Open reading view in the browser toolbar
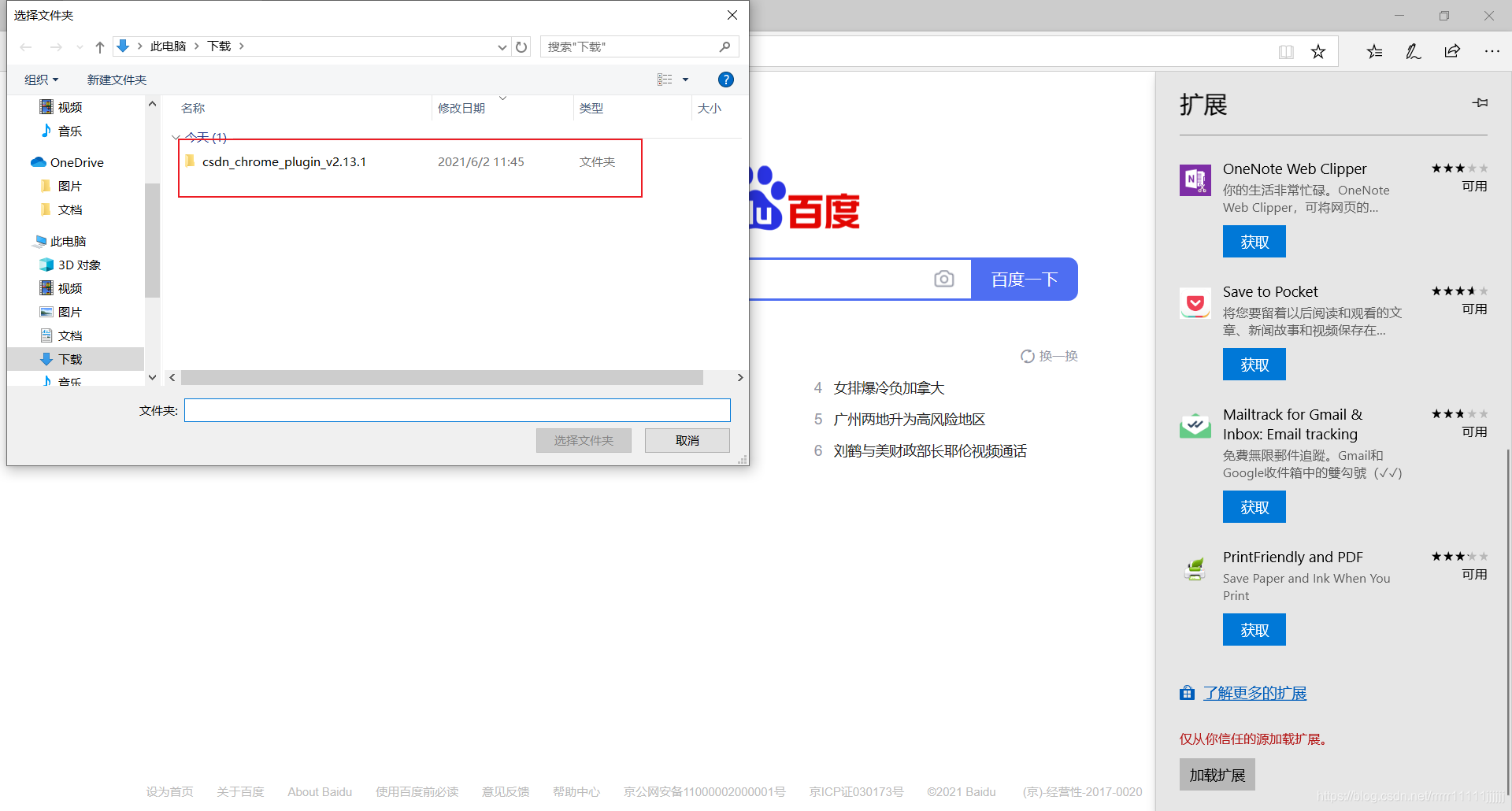This screenshot has height=811, width=1512. (x=1286, y=51)
